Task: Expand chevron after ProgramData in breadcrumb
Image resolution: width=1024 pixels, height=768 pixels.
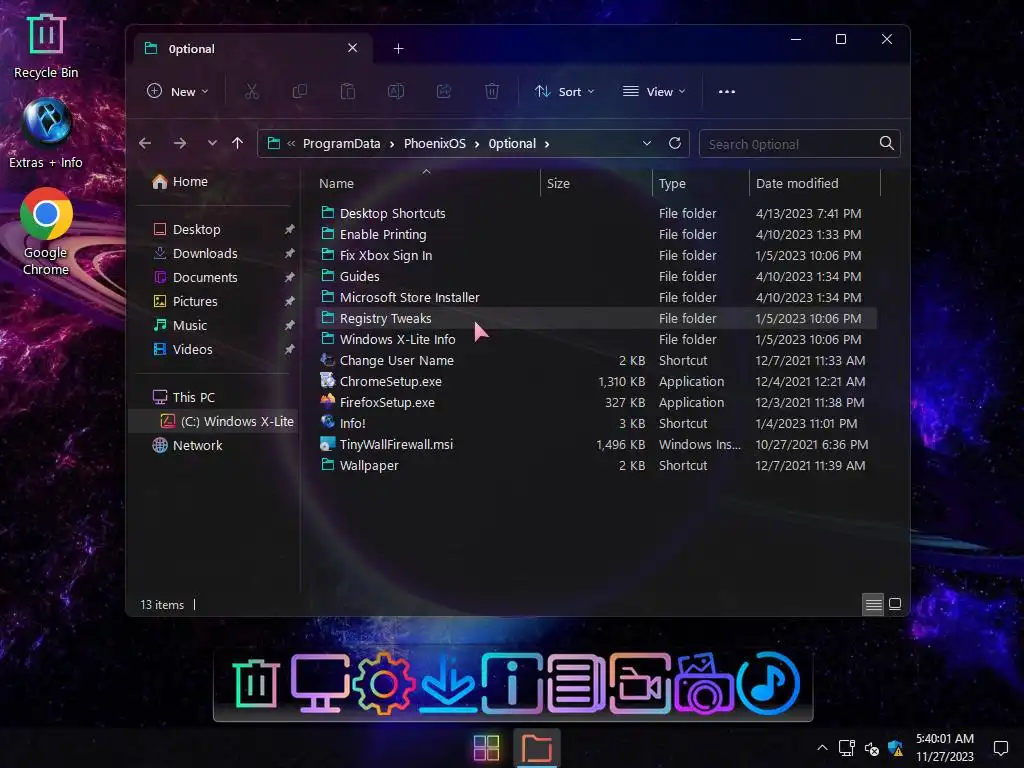Action: (x=392, y=144)
